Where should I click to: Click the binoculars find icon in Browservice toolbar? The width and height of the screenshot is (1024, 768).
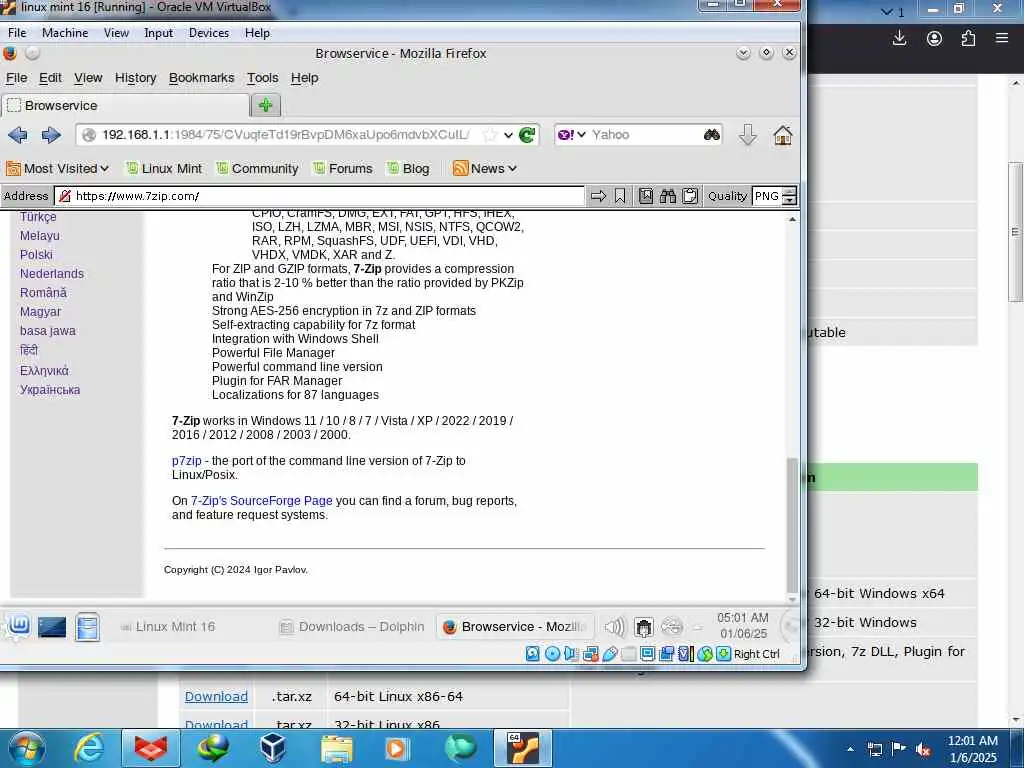667,196
